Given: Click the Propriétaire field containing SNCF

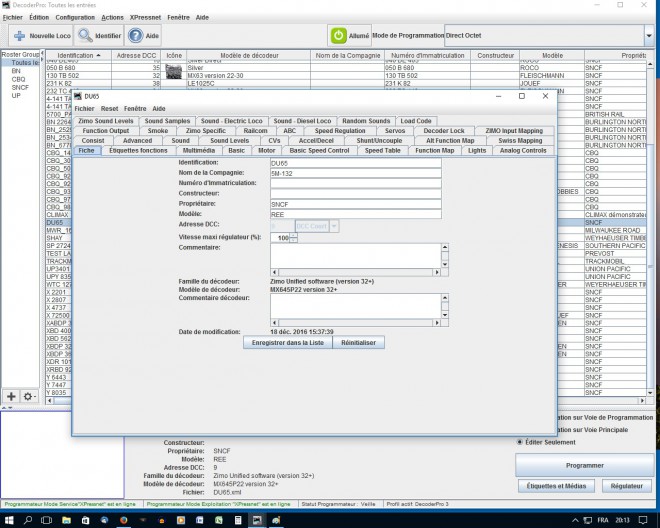Looking at the screenshot, I should pos(356,204).
